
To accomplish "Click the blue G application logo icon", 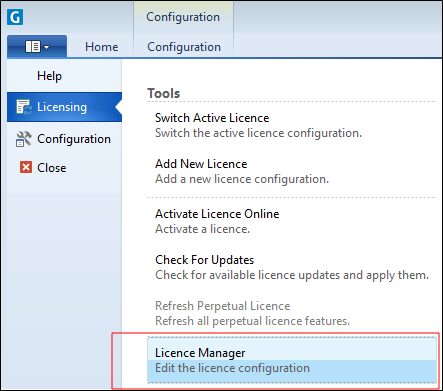I will click(x=15, y=17).
